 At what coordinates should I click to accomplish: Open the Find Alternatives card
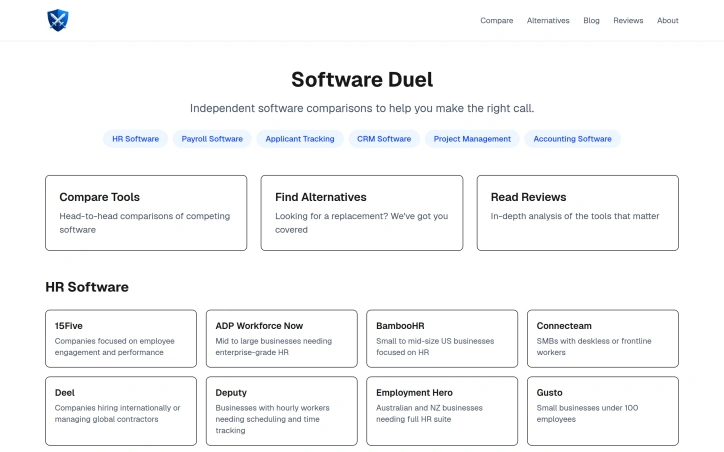click(362, 213)
